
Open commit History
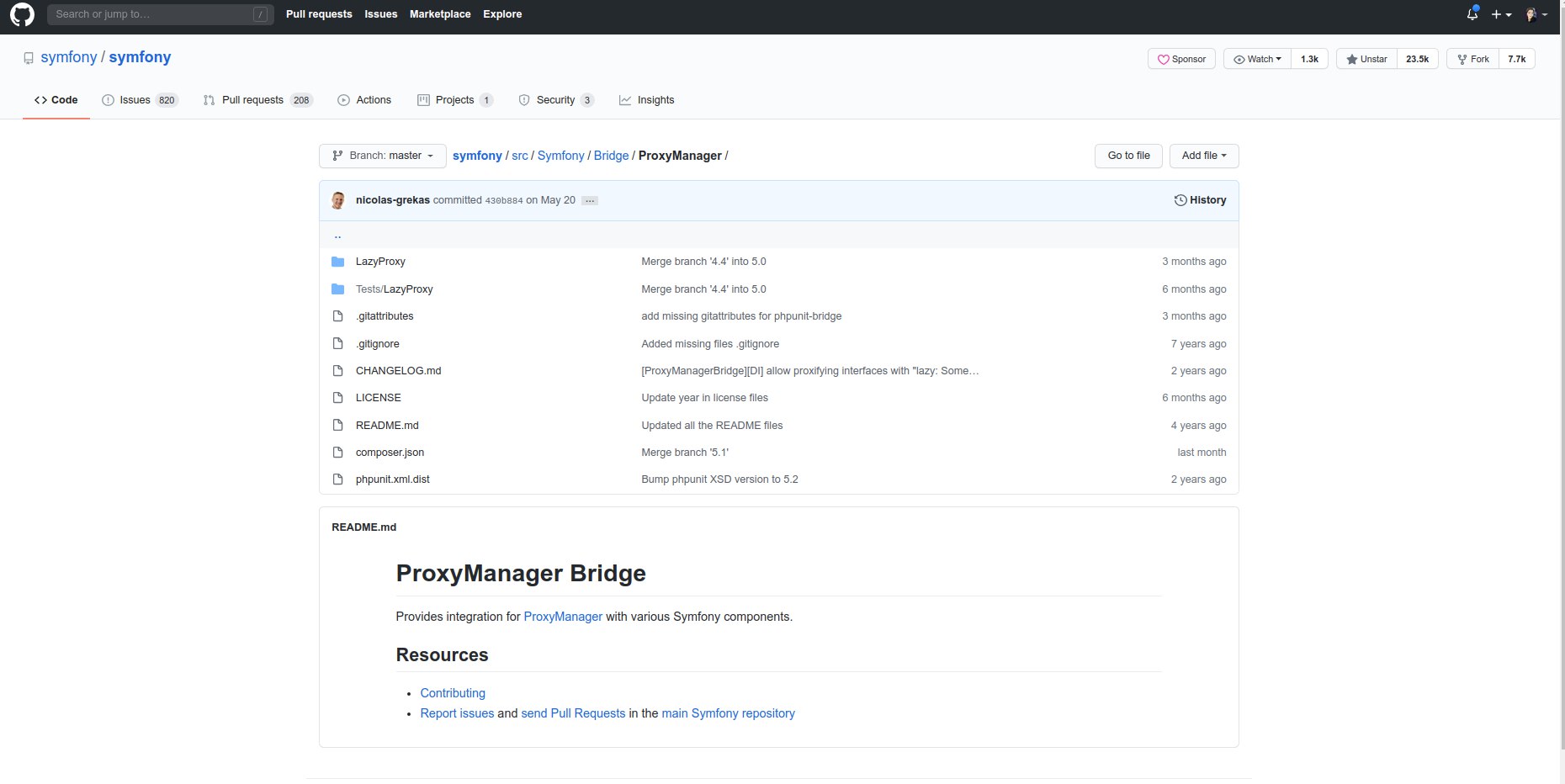(x=1200, y=200)
